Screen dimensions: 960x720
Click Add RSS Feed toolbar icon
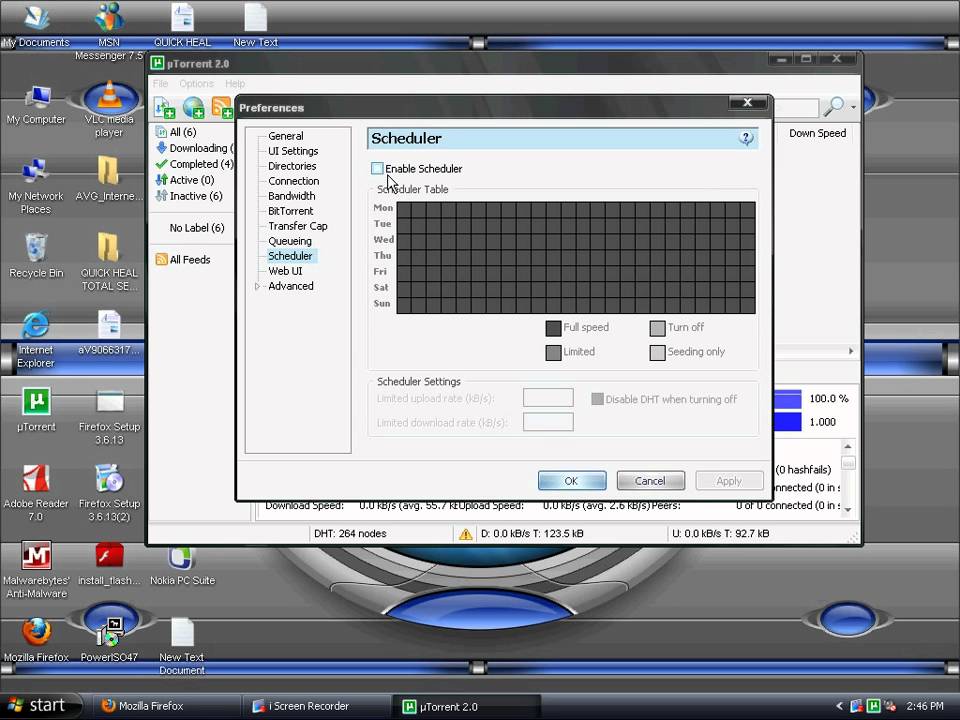(x=222, y=107)
